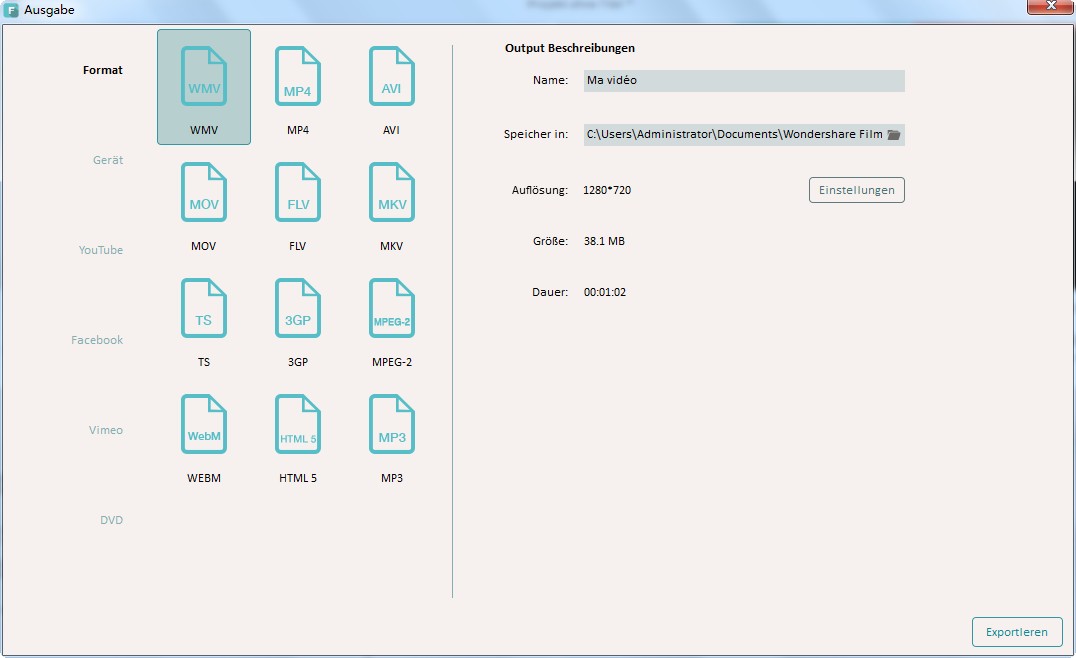Open the Gerät tab
Image resolution: width=1076 pixels, height=658 pixels.
coord(108,160)
